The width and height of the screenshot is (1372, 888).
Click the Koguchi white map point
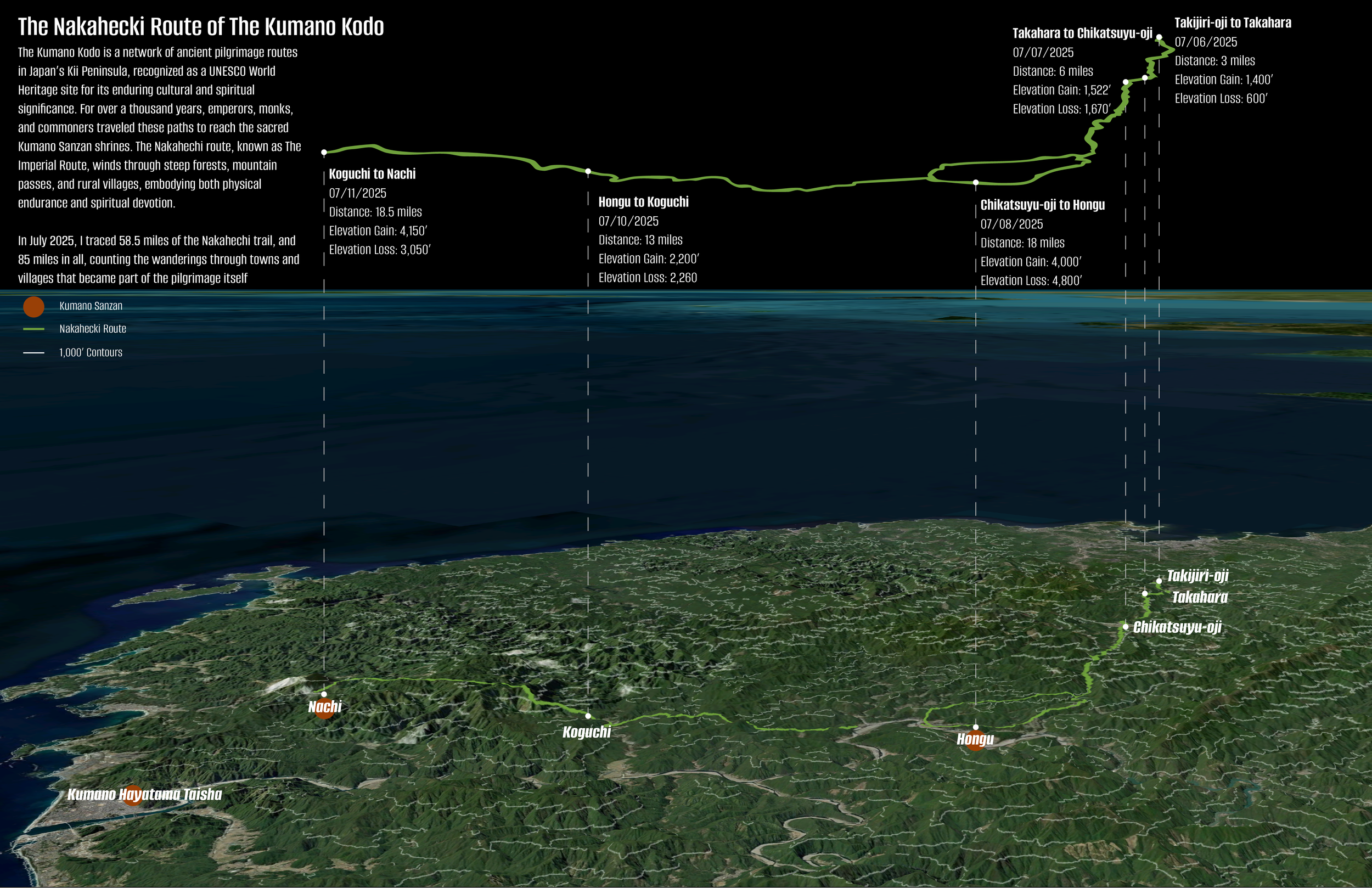(588, 716)
